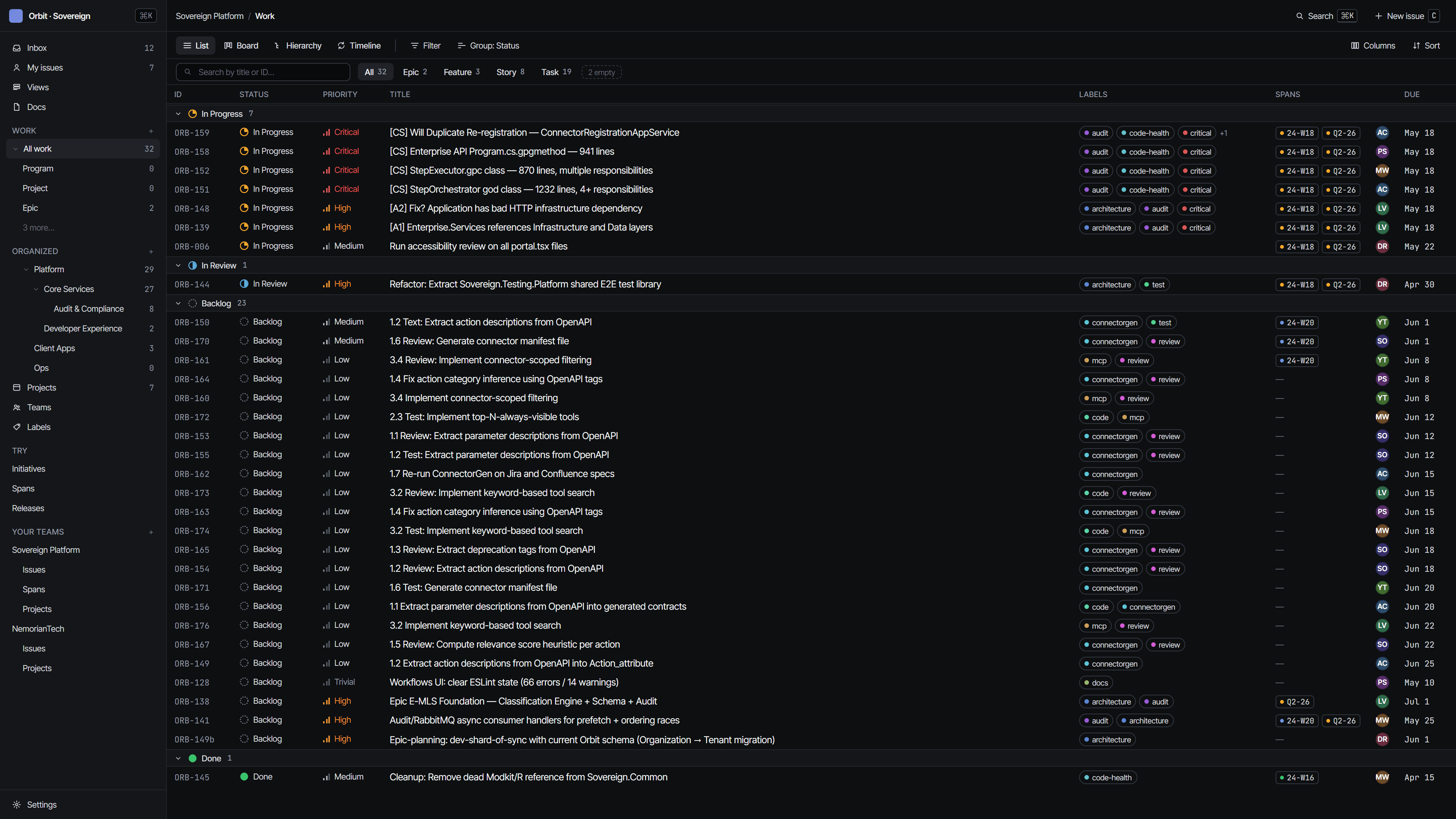
Task: Open the Group: Status dropdown
Action: 488,46
